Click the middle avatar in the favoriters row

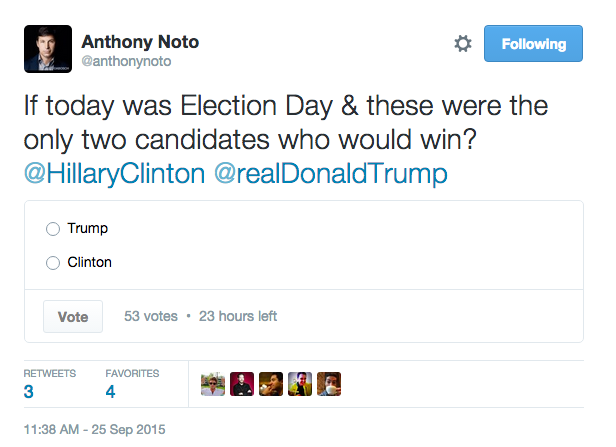[x=271, y=384]
